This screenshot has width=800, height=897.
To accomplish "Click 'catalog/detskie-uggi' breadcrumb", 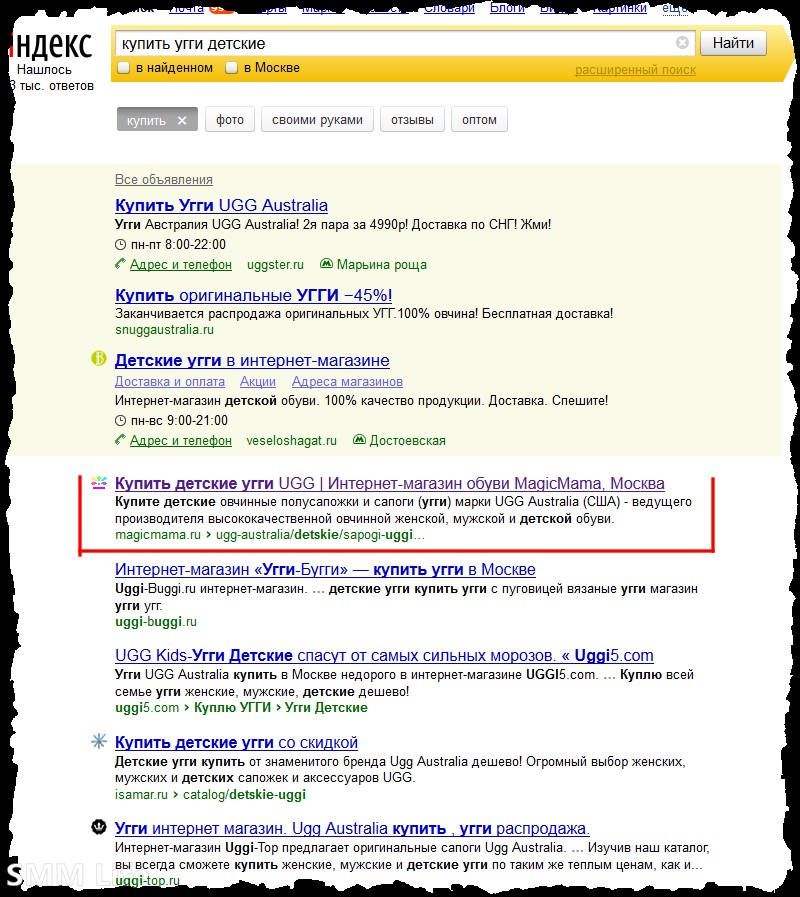I will (244, 795).
